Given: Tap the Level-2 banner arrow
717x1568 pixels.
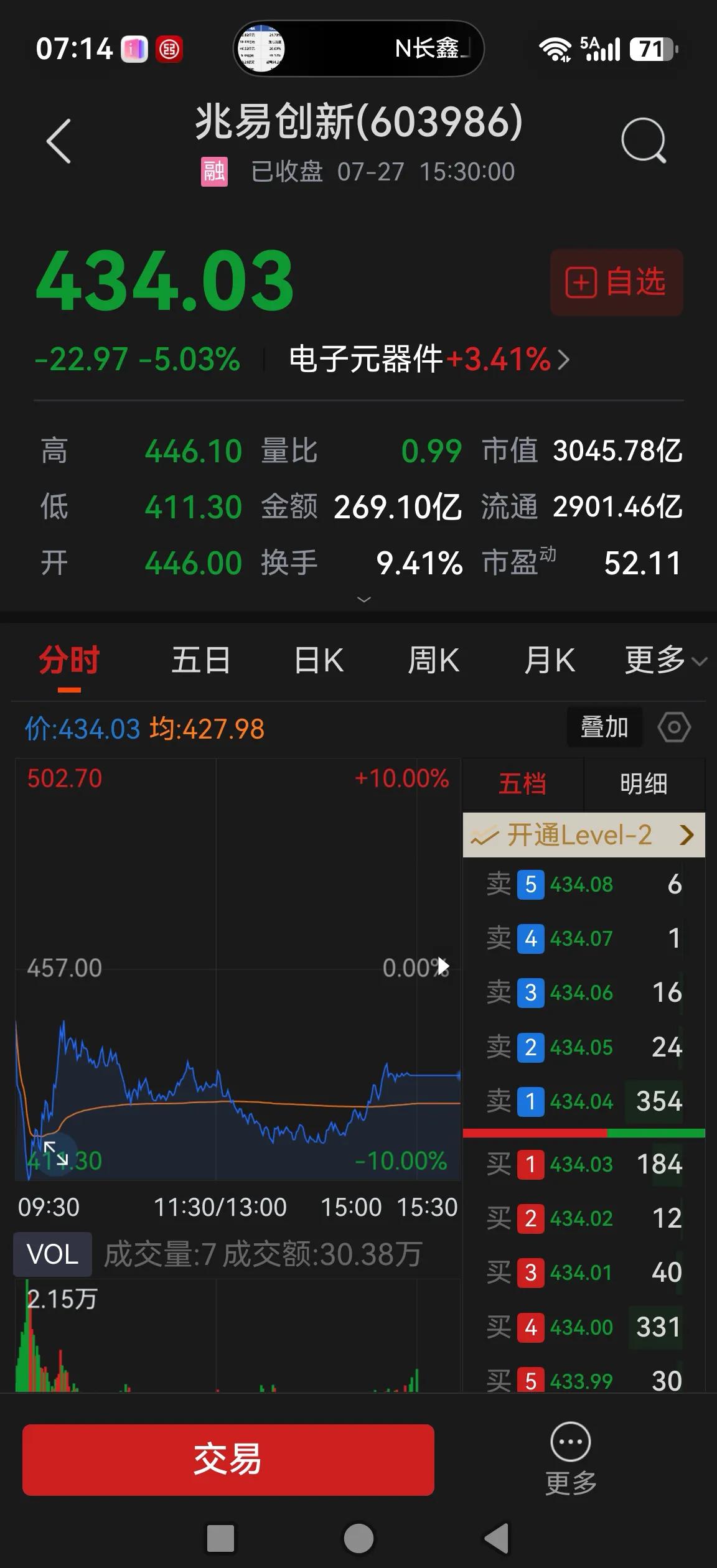Looking at the screenshot, I should tap(687, 835).
